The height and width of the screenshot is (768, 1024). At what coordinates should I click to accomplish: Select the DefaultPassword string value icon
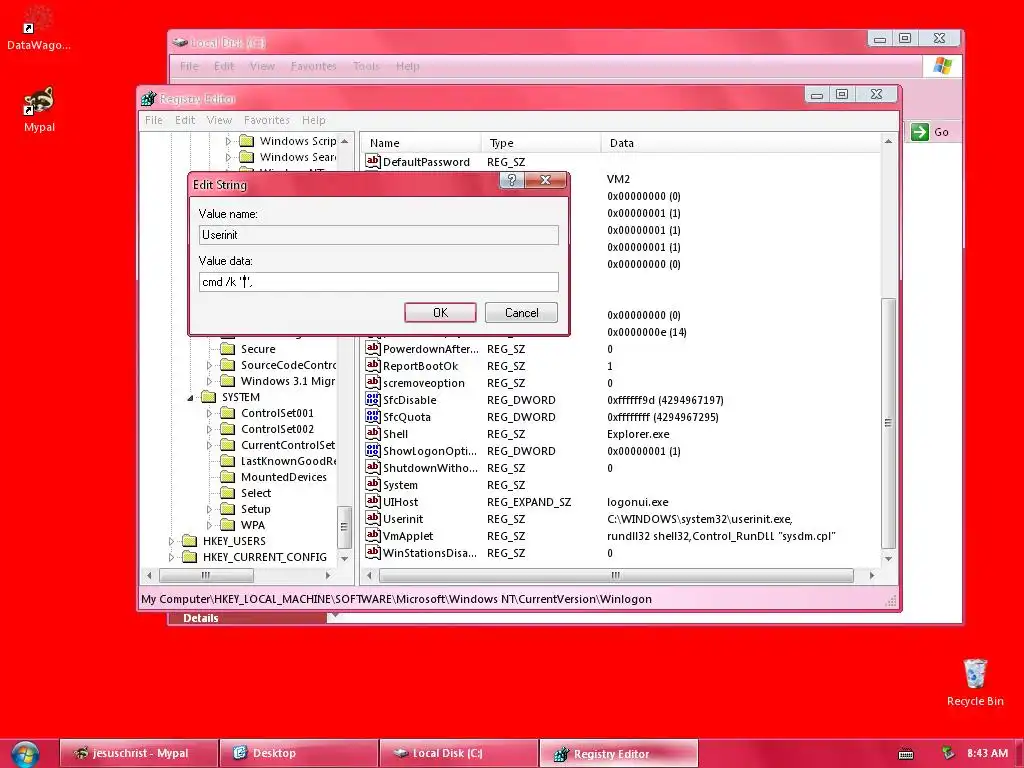pyautogui.click(x=373, y=161)
